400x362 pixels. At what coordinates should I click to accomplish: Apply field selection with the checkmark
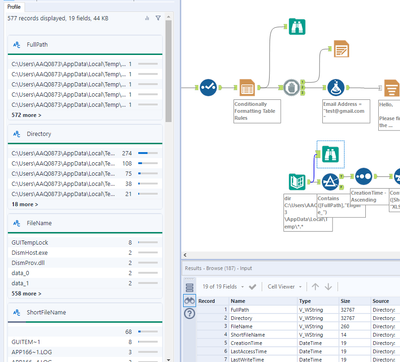coord(253,287)
